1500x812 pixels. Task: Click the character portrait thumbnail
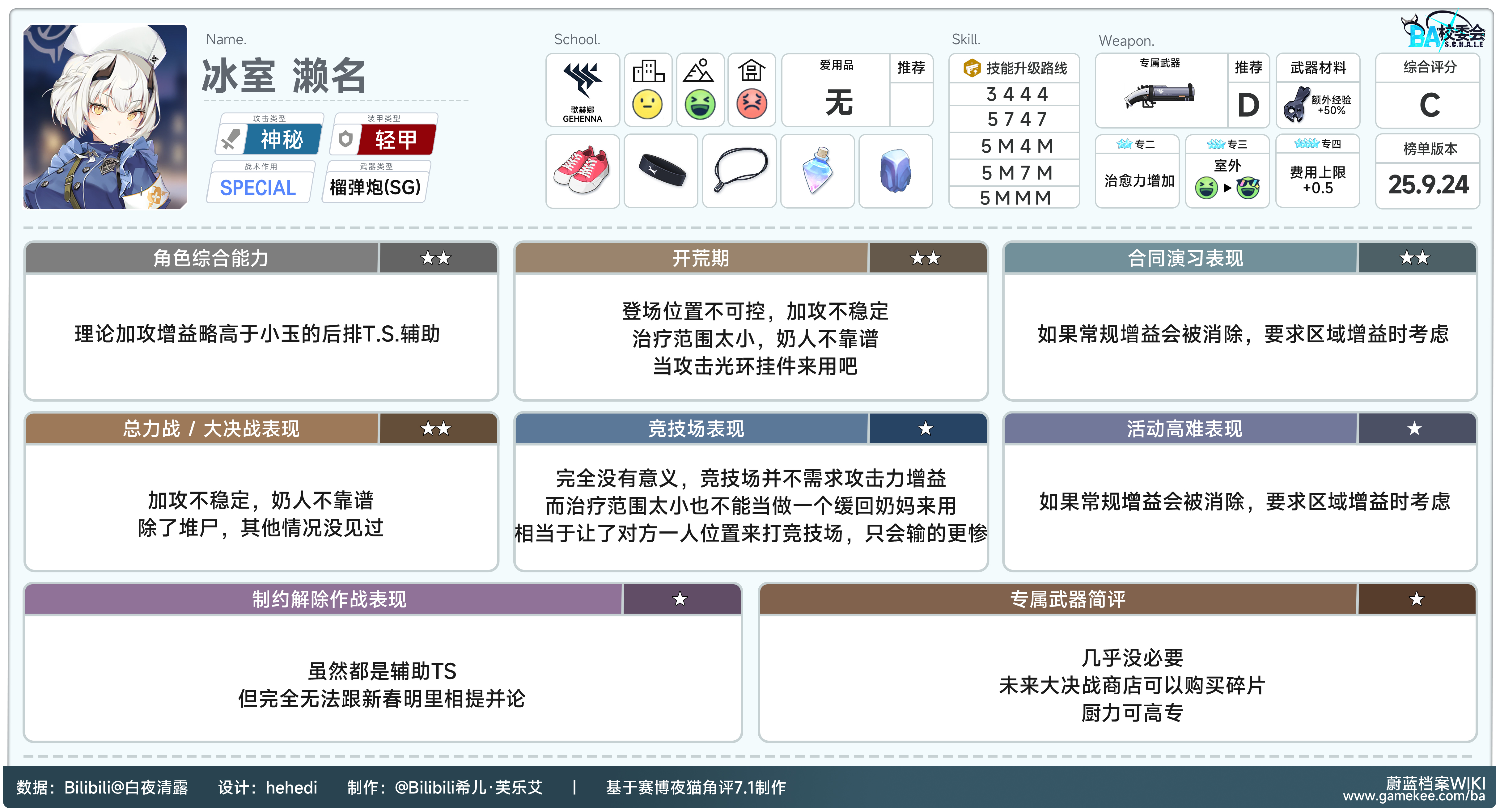point(105,116)
